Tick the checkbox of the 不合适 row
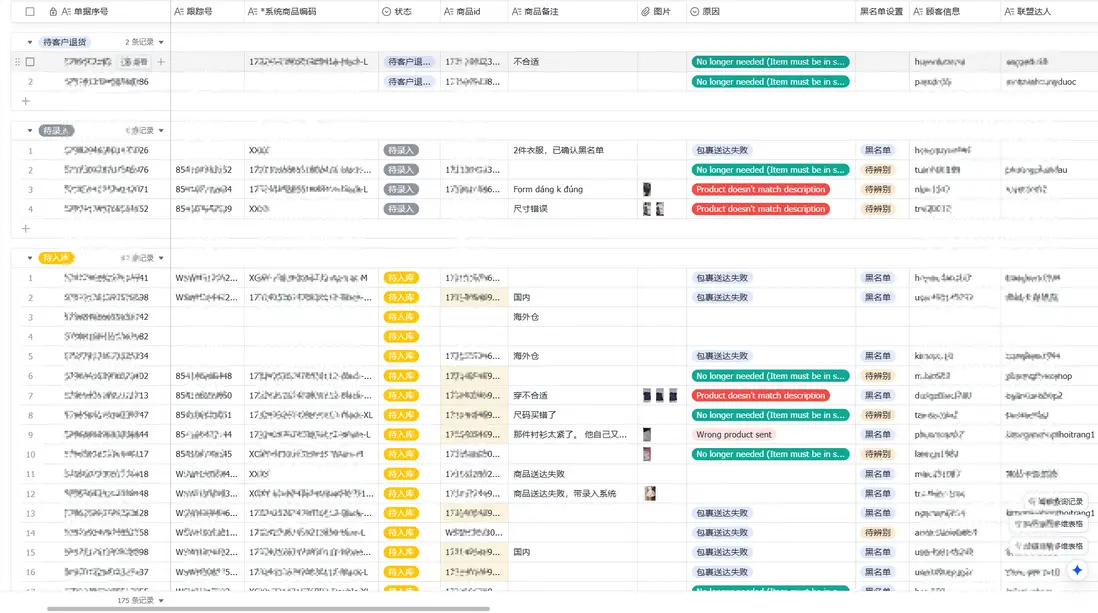This screenshot has height=613, width=1098. (x=30, y=62)
